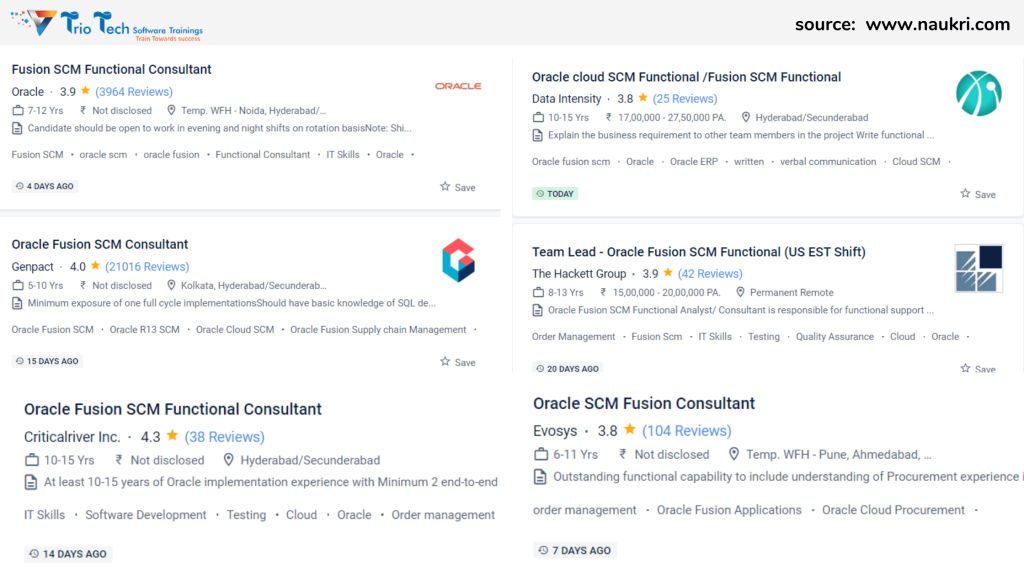This screenshot has height=576, width=1024.
Task: Open the Oracle Fusion SCM Functional Consultant job
Action: 173,409
